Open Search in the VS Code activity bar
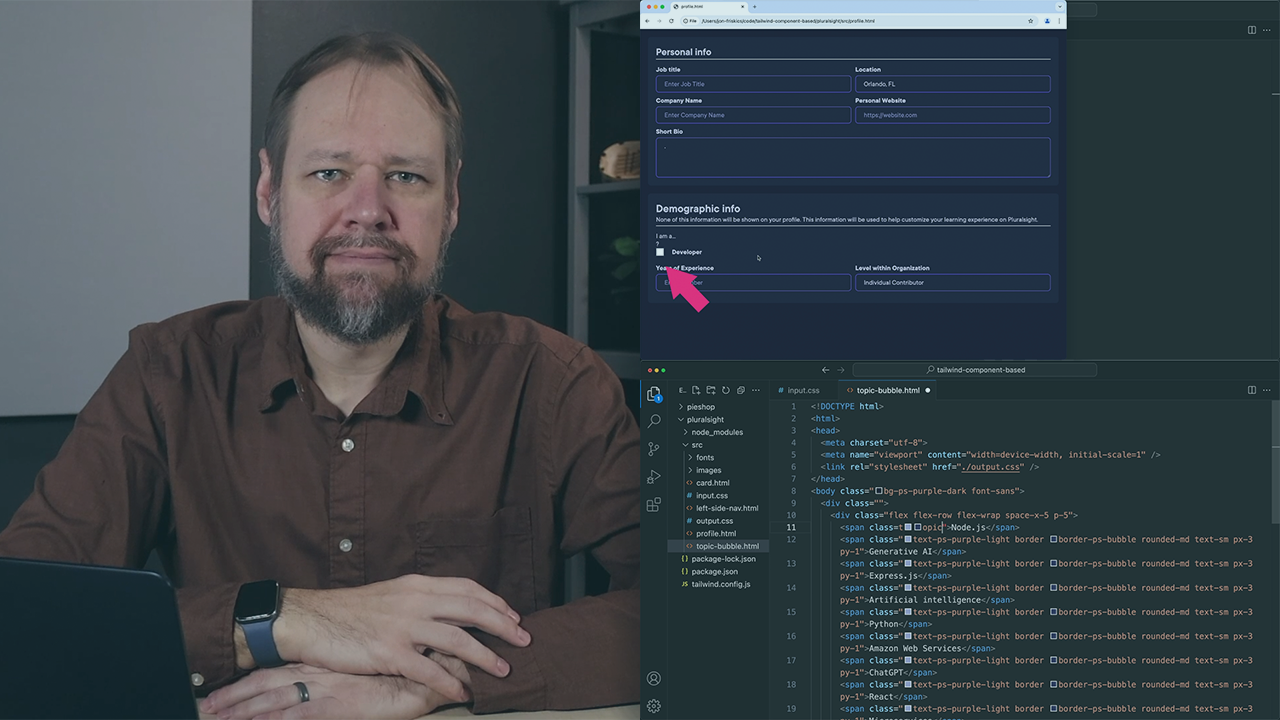The height and width of the screenshot is (720, 1280). tap(653, 421)
